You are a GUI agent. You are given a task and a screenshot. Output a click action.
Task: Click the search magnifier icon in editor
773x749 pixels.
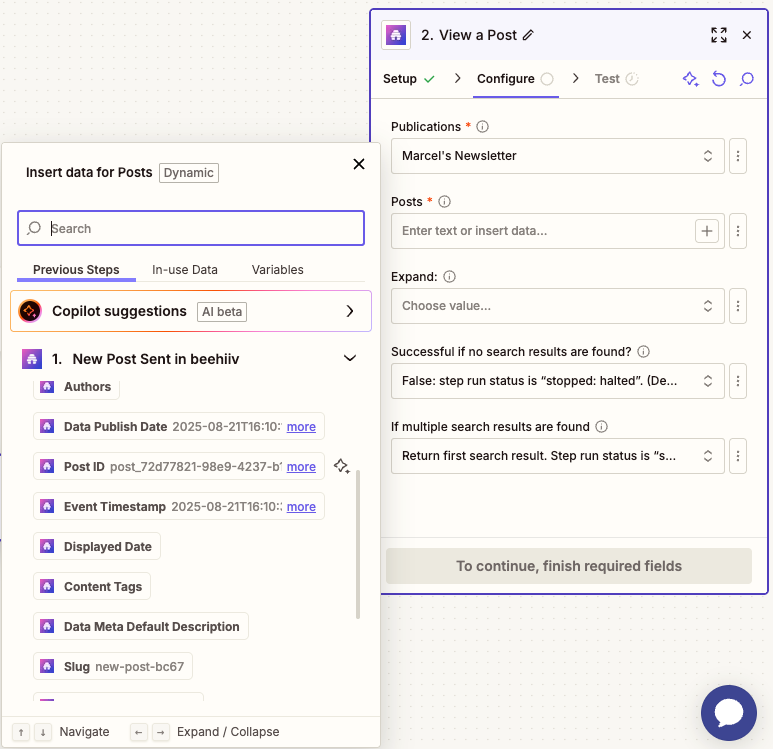click(746, 79)
